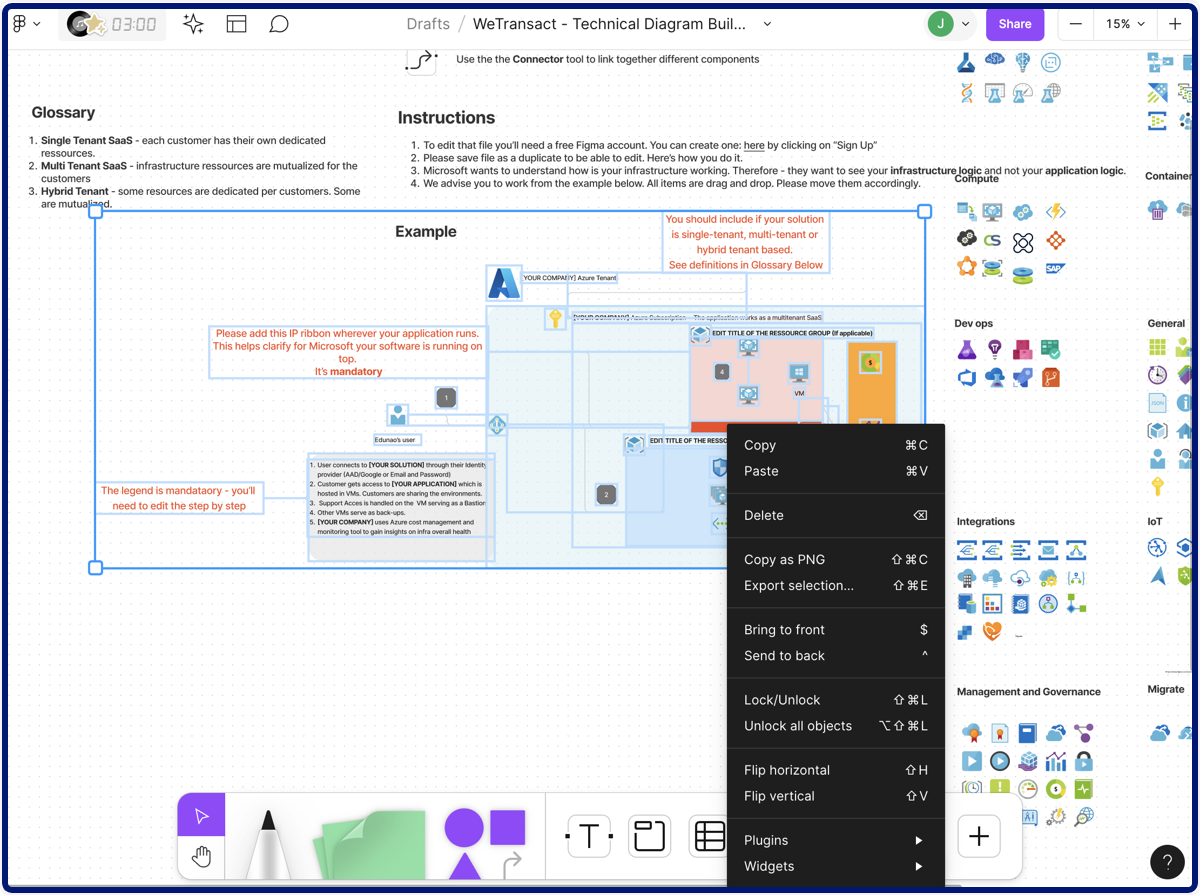This screenshot has height=895, width=1200.
Task: Choose Bring to front
Action: click(836, 629)
